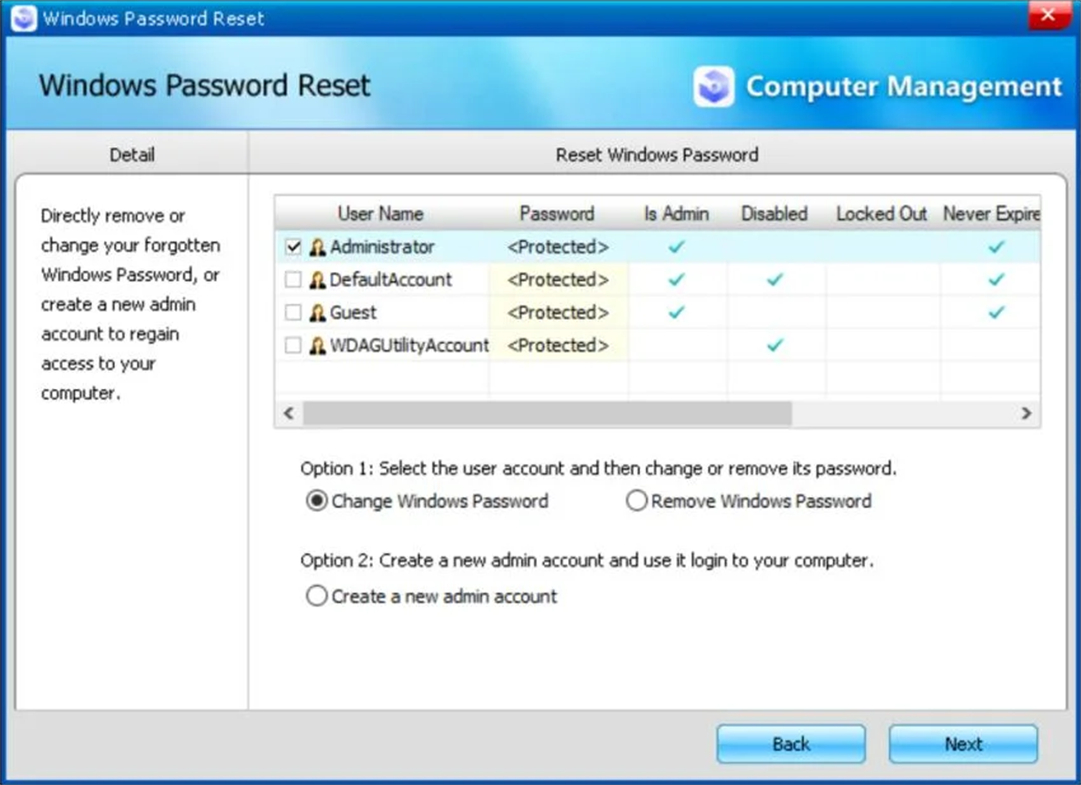Image resolution: width=1081 pixels, height=785 pixels.
Task: Click the Computer Management logo icon
Action: 714,87
